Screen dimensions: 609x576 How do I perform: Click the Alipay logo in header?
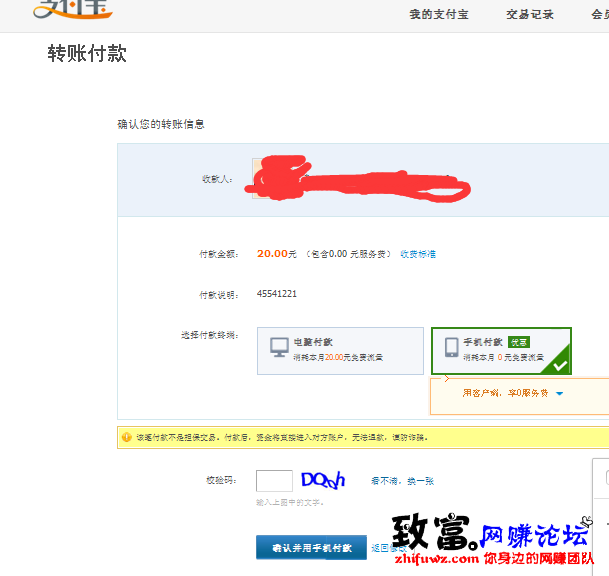pyautogui.click(x=72, y=10)
